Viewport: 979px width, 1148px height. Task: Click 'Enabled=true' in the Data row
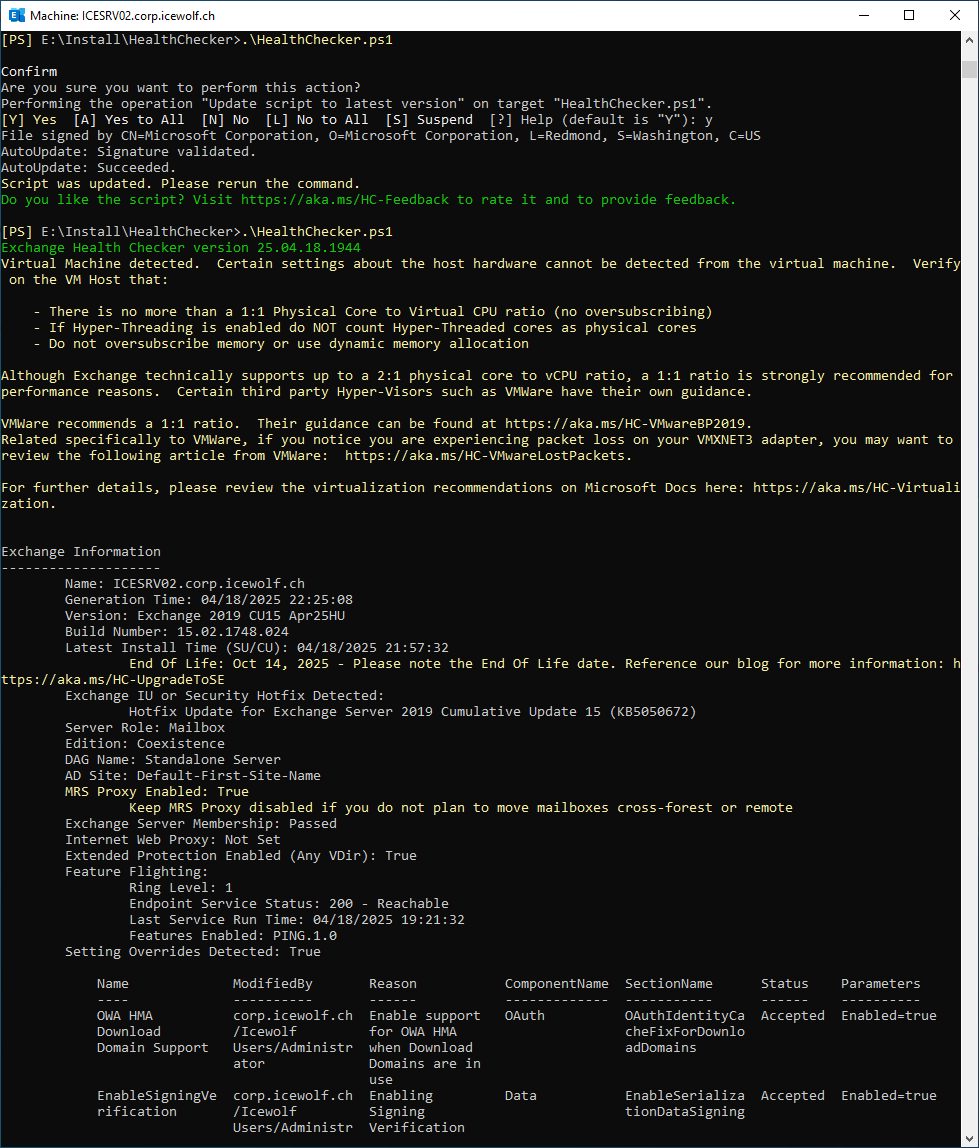[x=888, y=1096]
